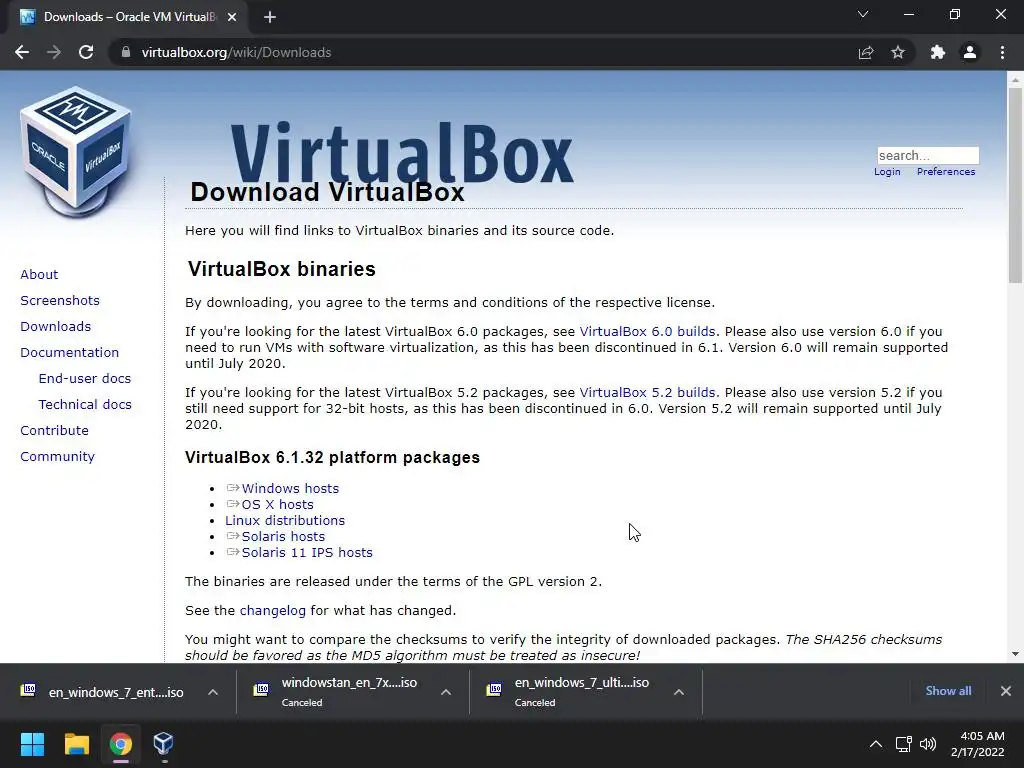The height and width of the screenshot is (768, 1024).
Task: Click the ISO file icon of en_windows_7_ulti
Action: tap(494, 690)
